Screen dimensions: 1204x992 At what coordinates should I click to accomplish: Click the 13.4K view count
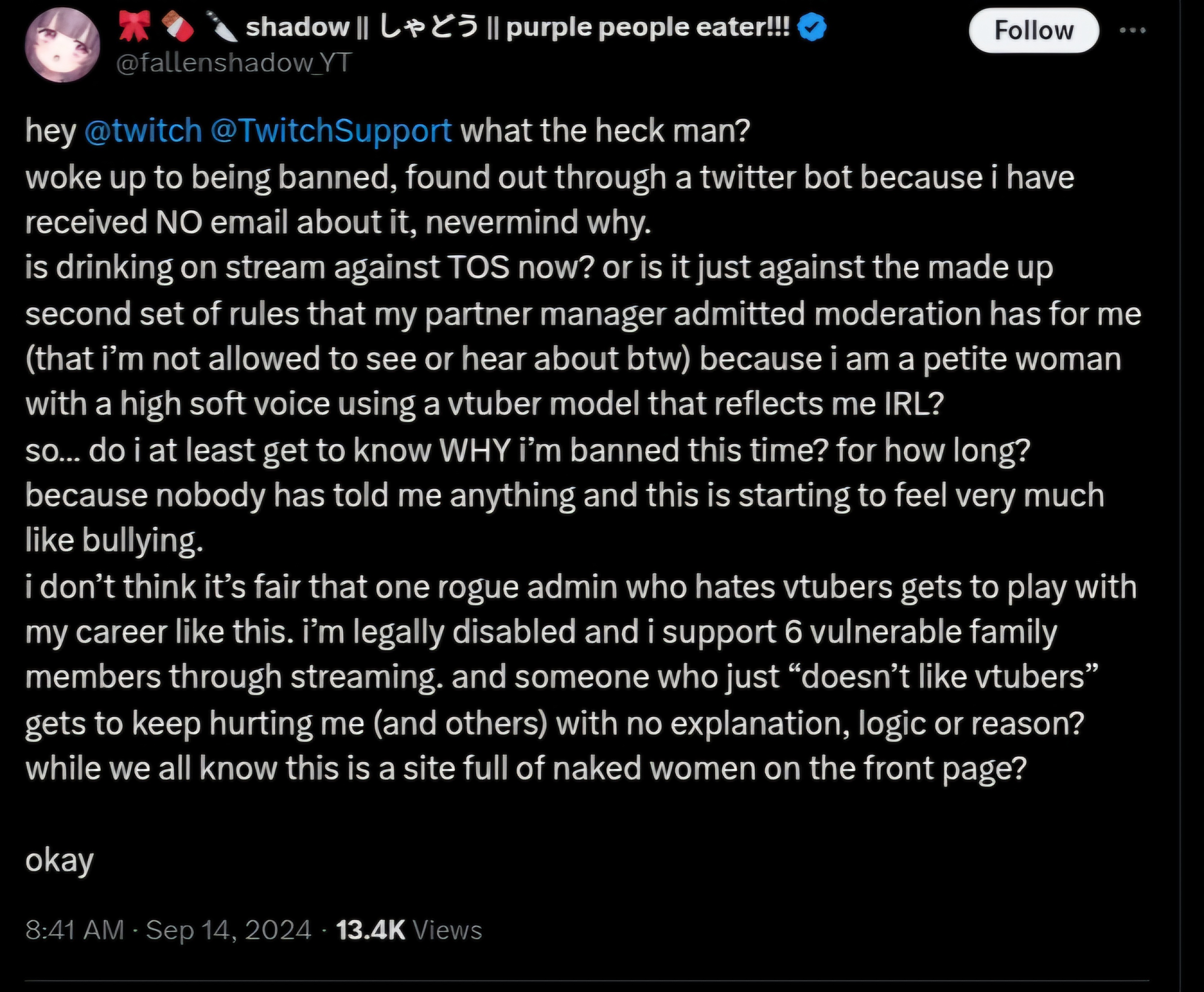370,930
